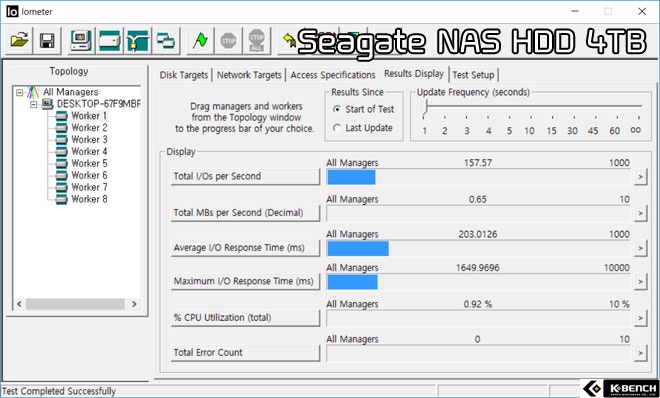660x398 pixels.
Task: Expand details arrow for Average Response row
Action: pyautogui.click(x=640, y=248)
